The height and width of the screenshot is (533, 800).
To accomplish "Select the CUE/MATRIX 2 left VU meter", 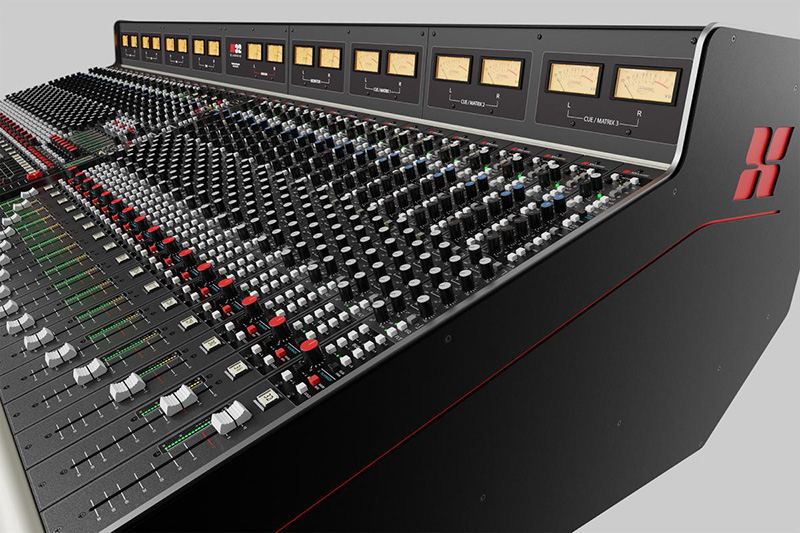I will [453, 68].
